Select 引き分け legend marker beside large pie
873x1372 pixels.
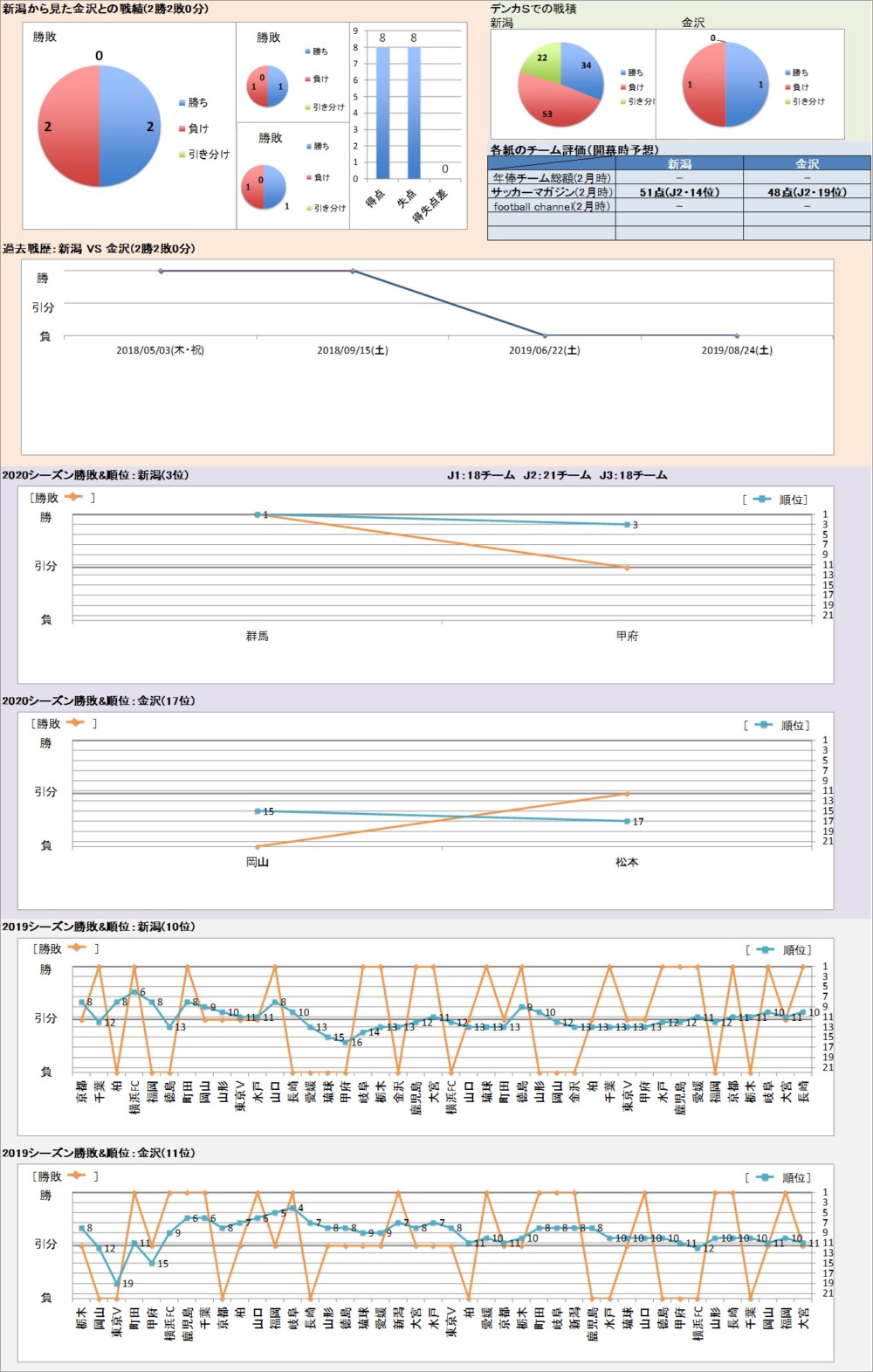[x=182, y=155]
